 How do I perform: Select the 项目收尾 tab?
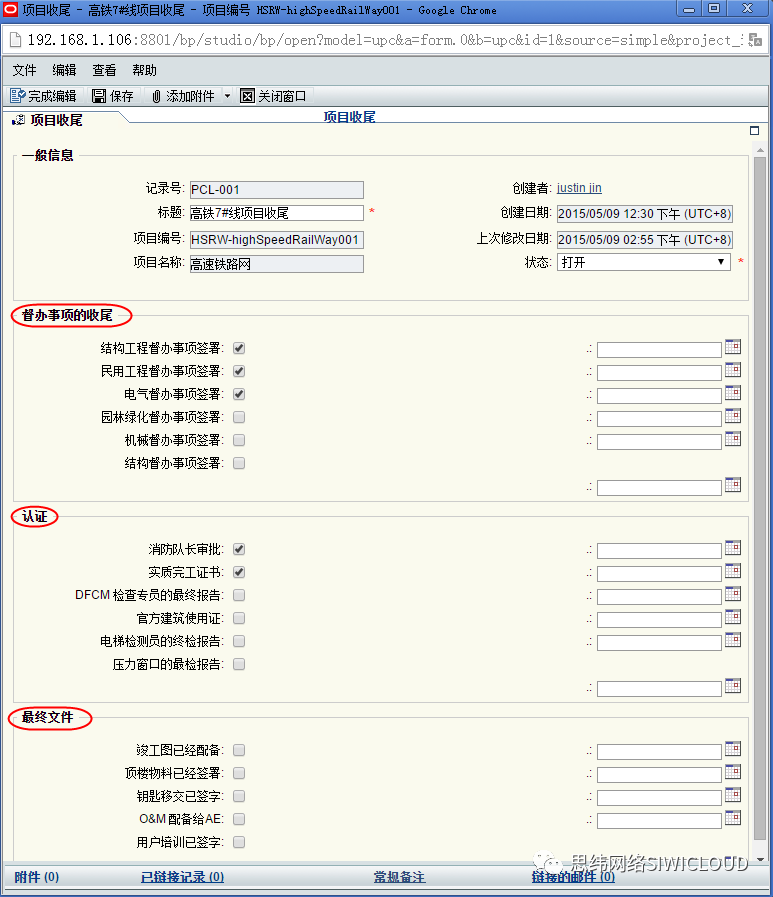tap(56, 120)
